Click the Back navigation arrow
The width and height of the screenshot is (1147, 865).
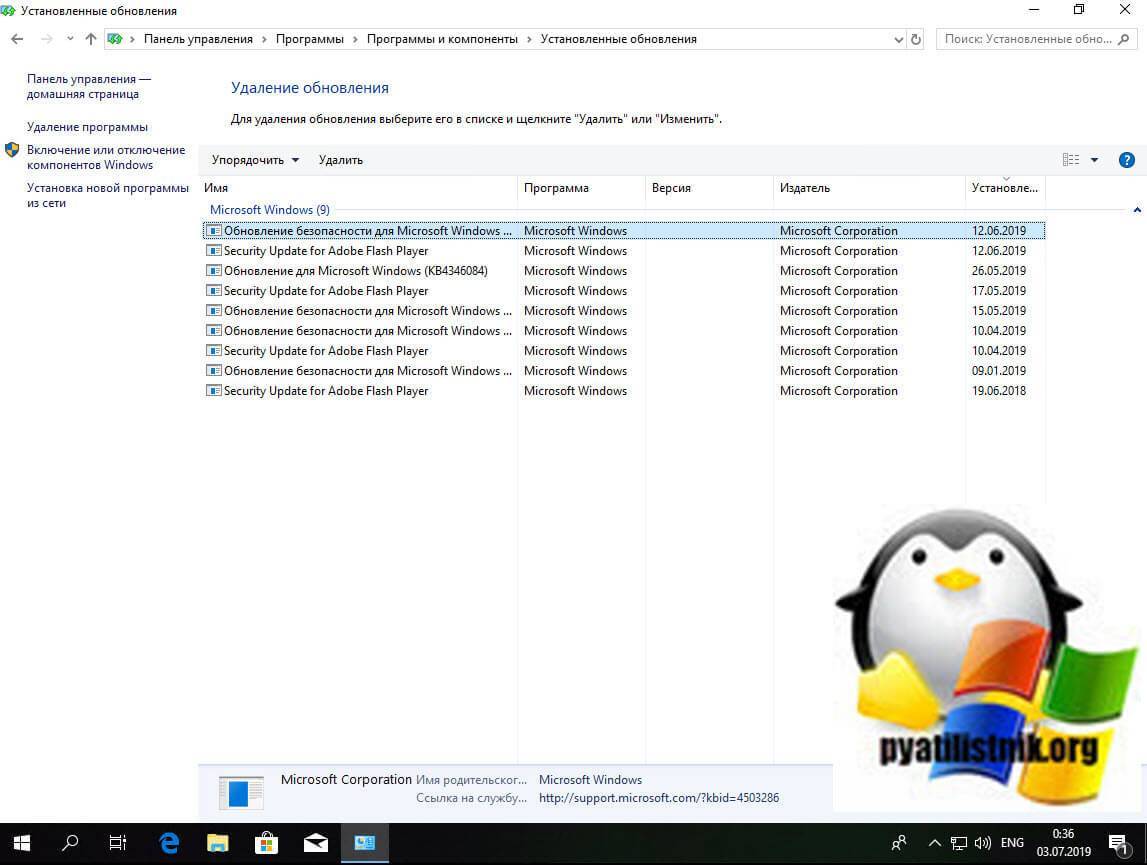click(17, 39)
